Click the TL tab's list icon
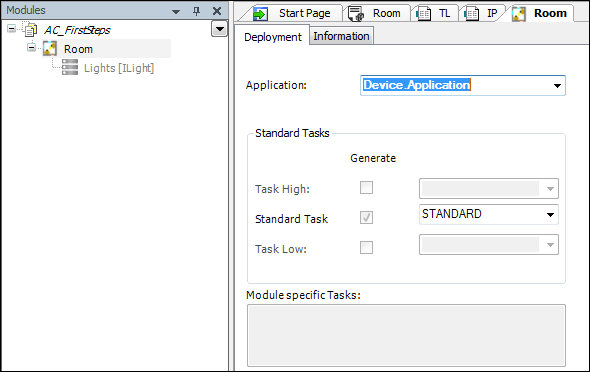This screenshot has height=372, width=590. (x=424, y=14)
